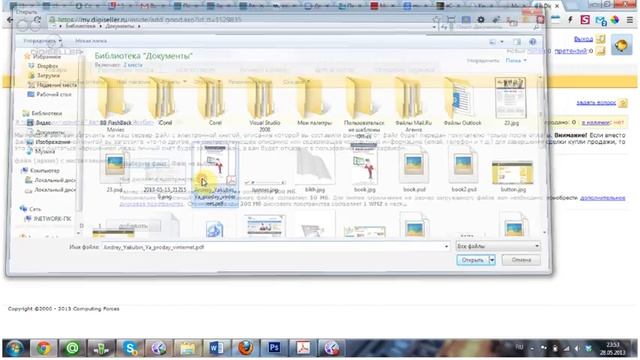
Task: Open the Открыть button's arrow menu
Action: pyautogui.click(x=492, y=260)
